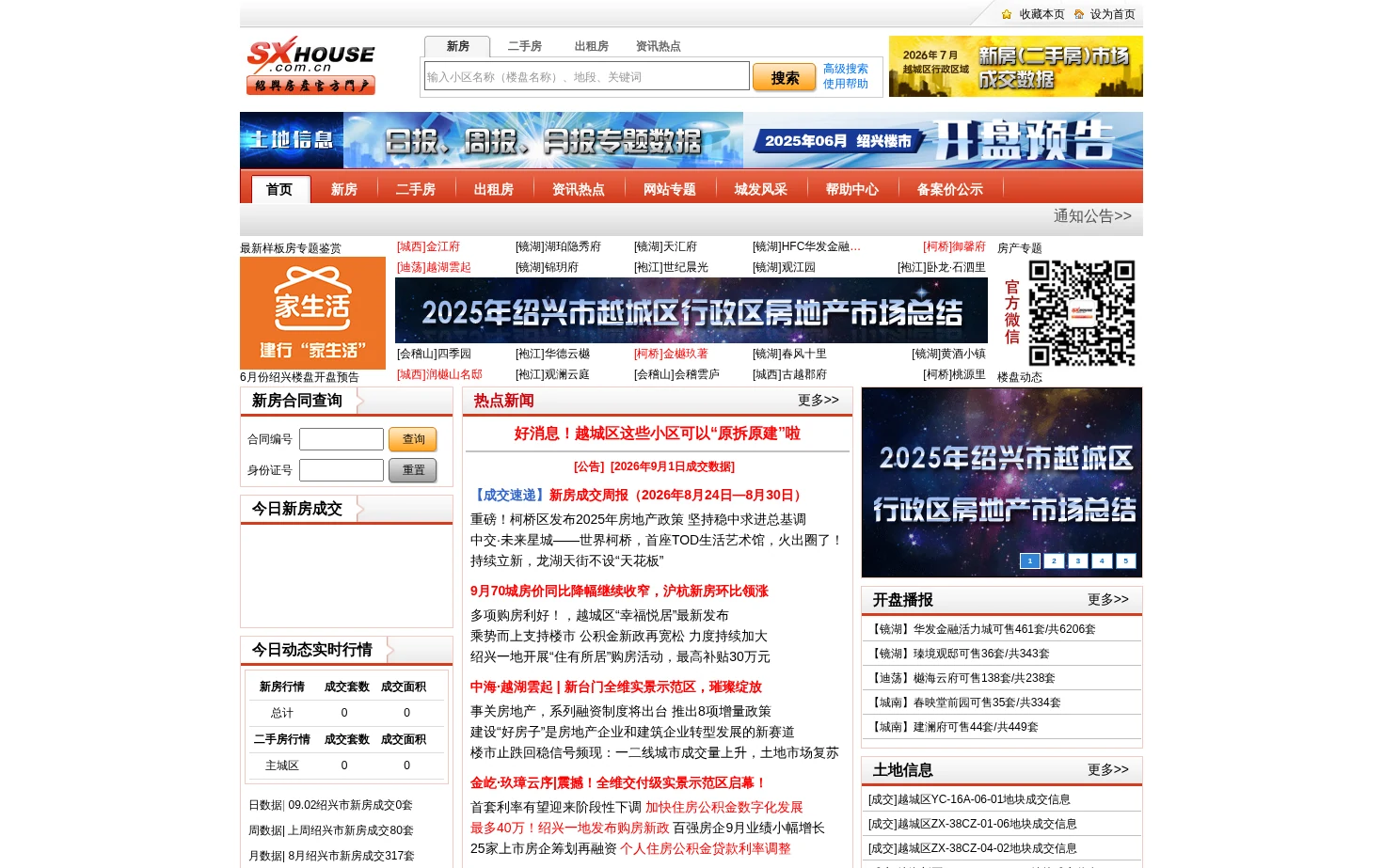This screenshot has width=1383, height=868.
Task: Click the home icon beside 设为首页
Action: tap(1079, 14)
